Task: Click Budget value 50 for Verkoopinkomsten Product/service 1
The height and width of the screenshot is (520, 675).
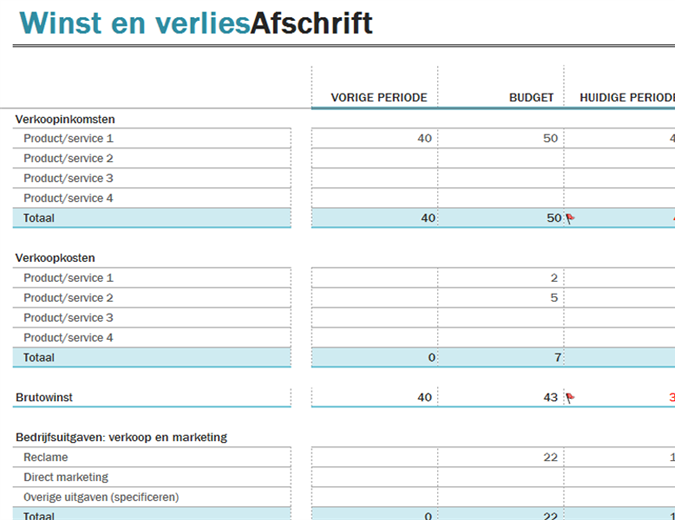Action: tap(551, 139)
